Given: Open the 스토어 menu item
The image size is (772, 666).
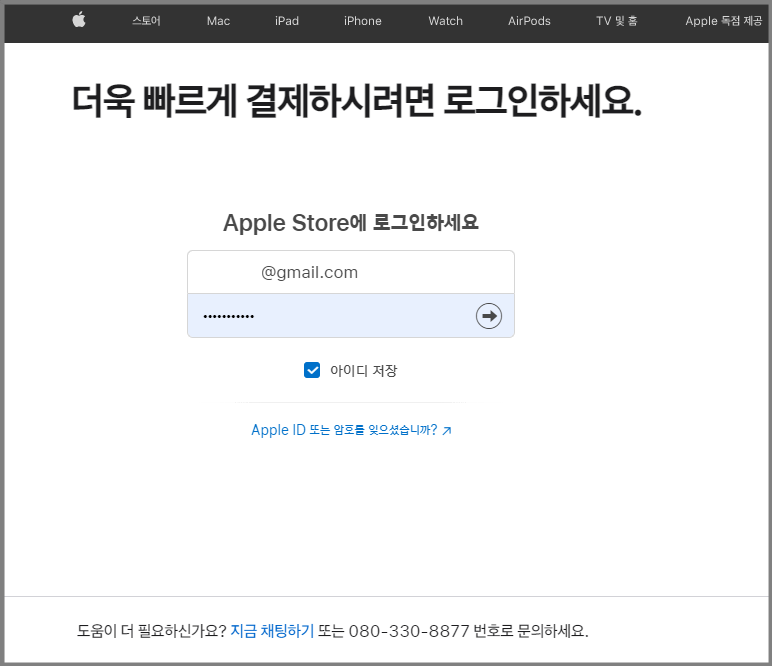Looking at the screenshot, I should click(146, 21).
